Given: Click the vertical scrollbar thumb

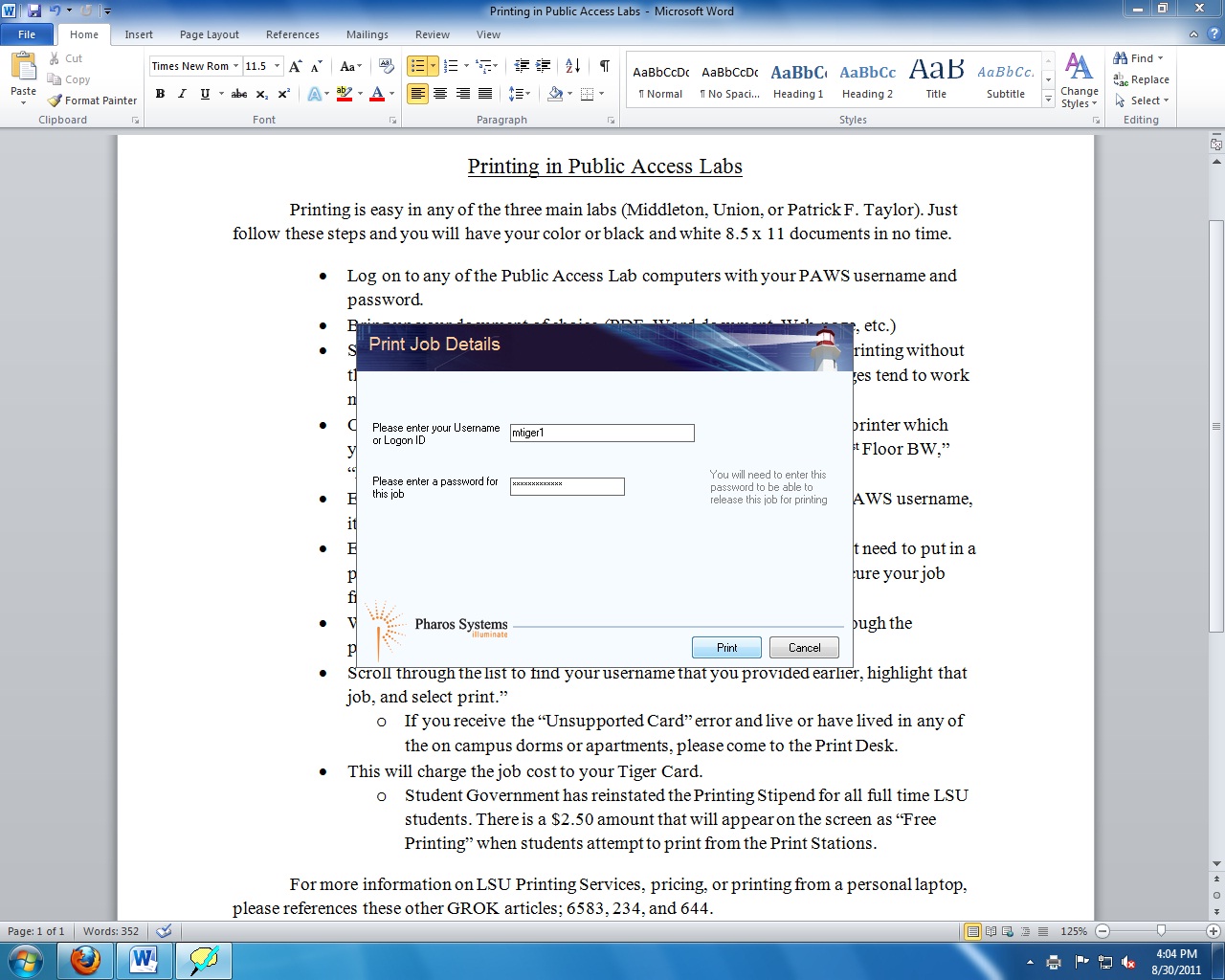Looking at the screenshot, I should coord(1216,425).
